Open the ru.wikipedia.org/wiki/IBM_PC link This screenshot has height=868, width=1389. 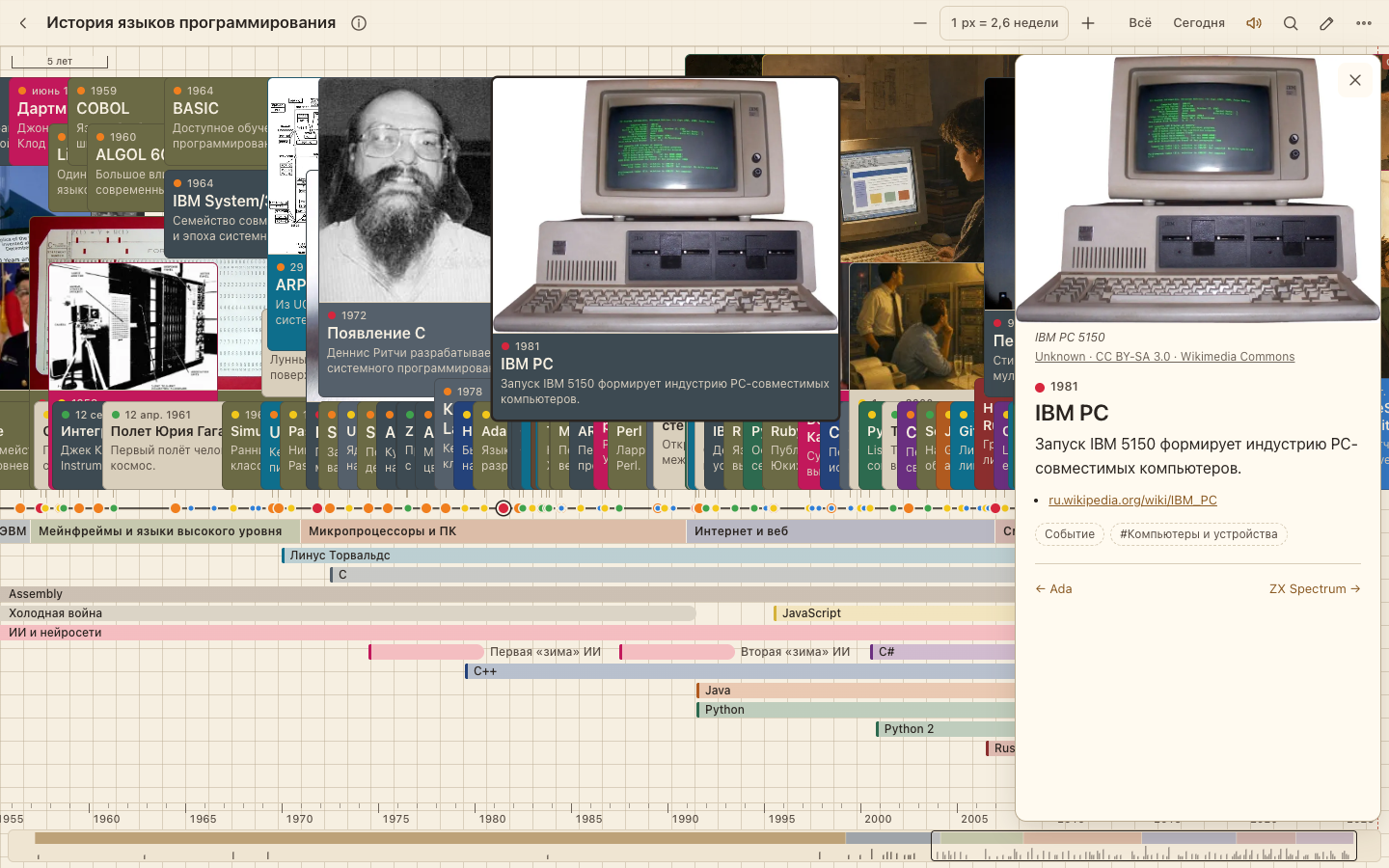coord(1132,501)
